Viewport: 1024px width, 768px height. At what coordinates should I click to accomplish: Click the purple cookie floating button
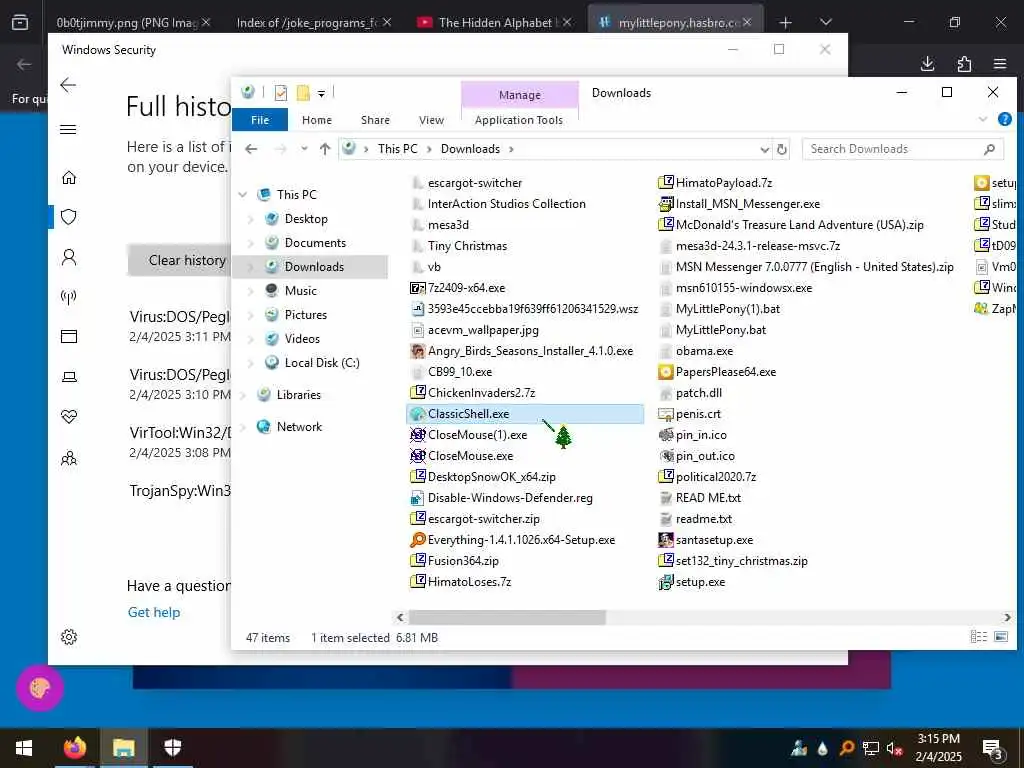tap(40, 688)
